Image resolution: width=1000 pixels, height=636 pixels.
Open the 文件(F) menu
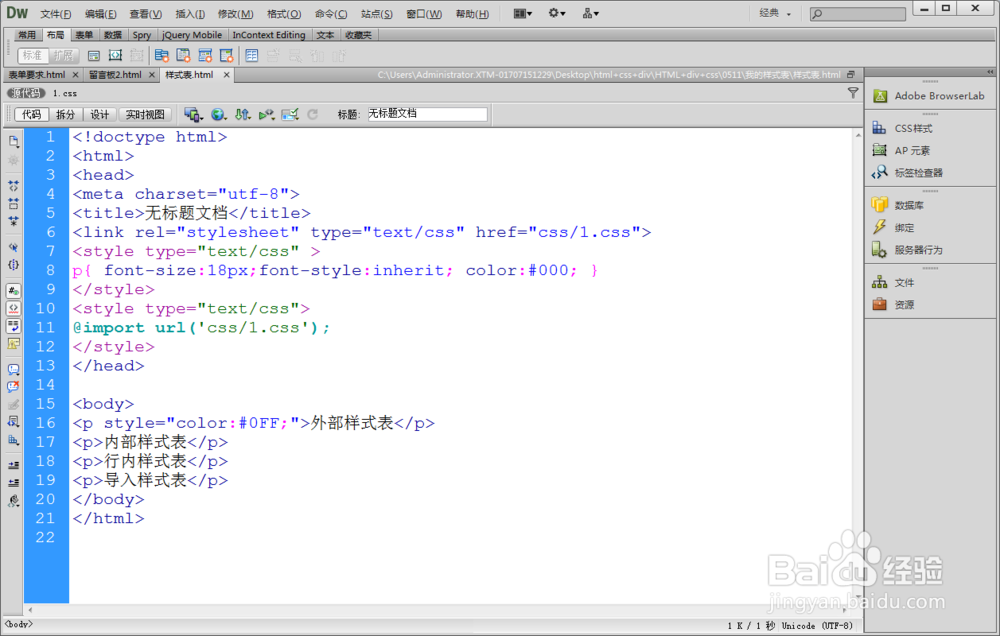(55, 14)
